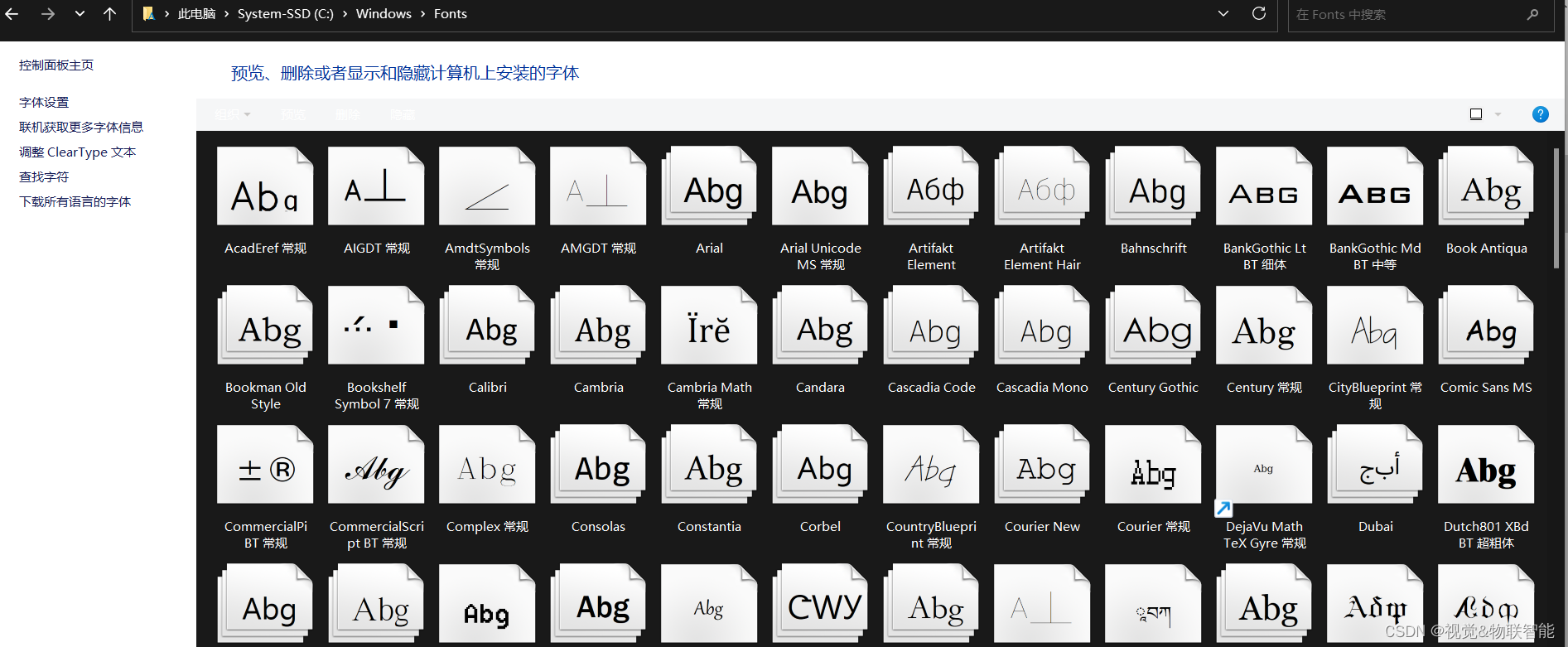Expand chevron after Windows in breadcrumb
Viewport: 1568px width, 647px height.
pyautogui.click(x=422, y=14)
